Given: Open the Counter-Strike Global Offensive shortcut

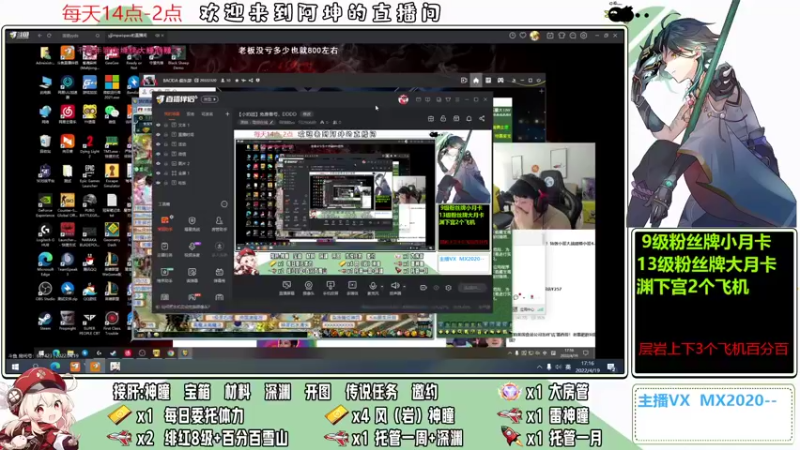Looking at the screenshot, I should coord(67,203).
